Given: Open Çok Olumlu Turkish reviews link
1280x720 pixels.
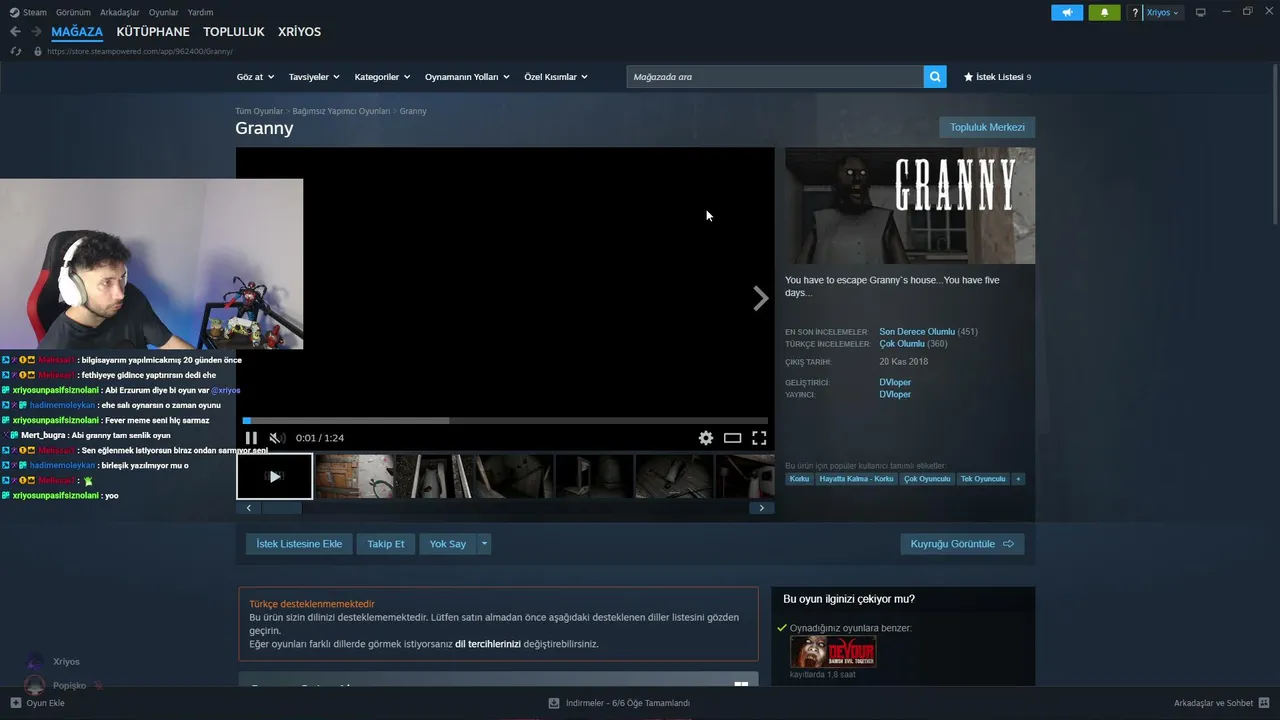Looking at the screenshot, I should pyautogui.click(x=902, y=344).
